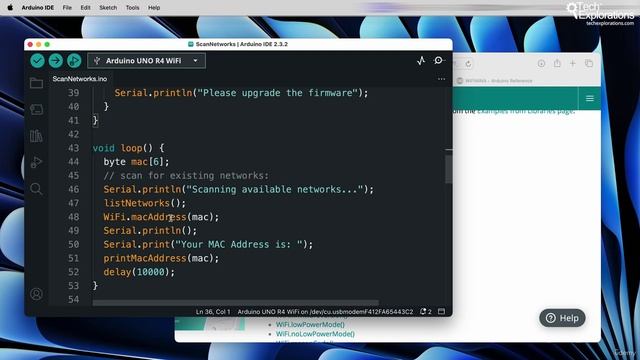Open the tab options three-dots menu

[441, 79]
